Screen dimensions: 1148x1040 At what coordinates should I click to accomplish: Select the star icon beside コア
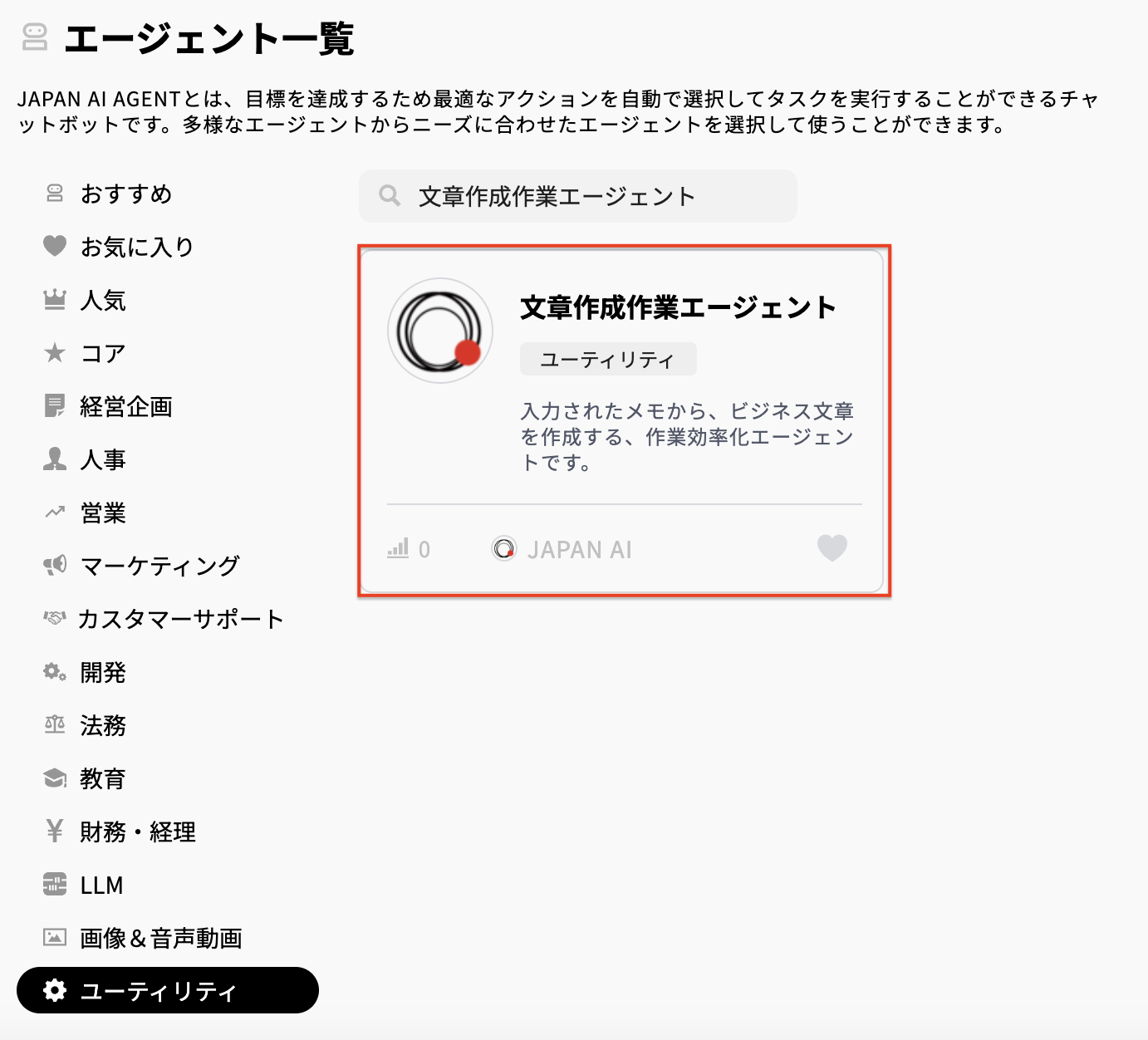54,353
